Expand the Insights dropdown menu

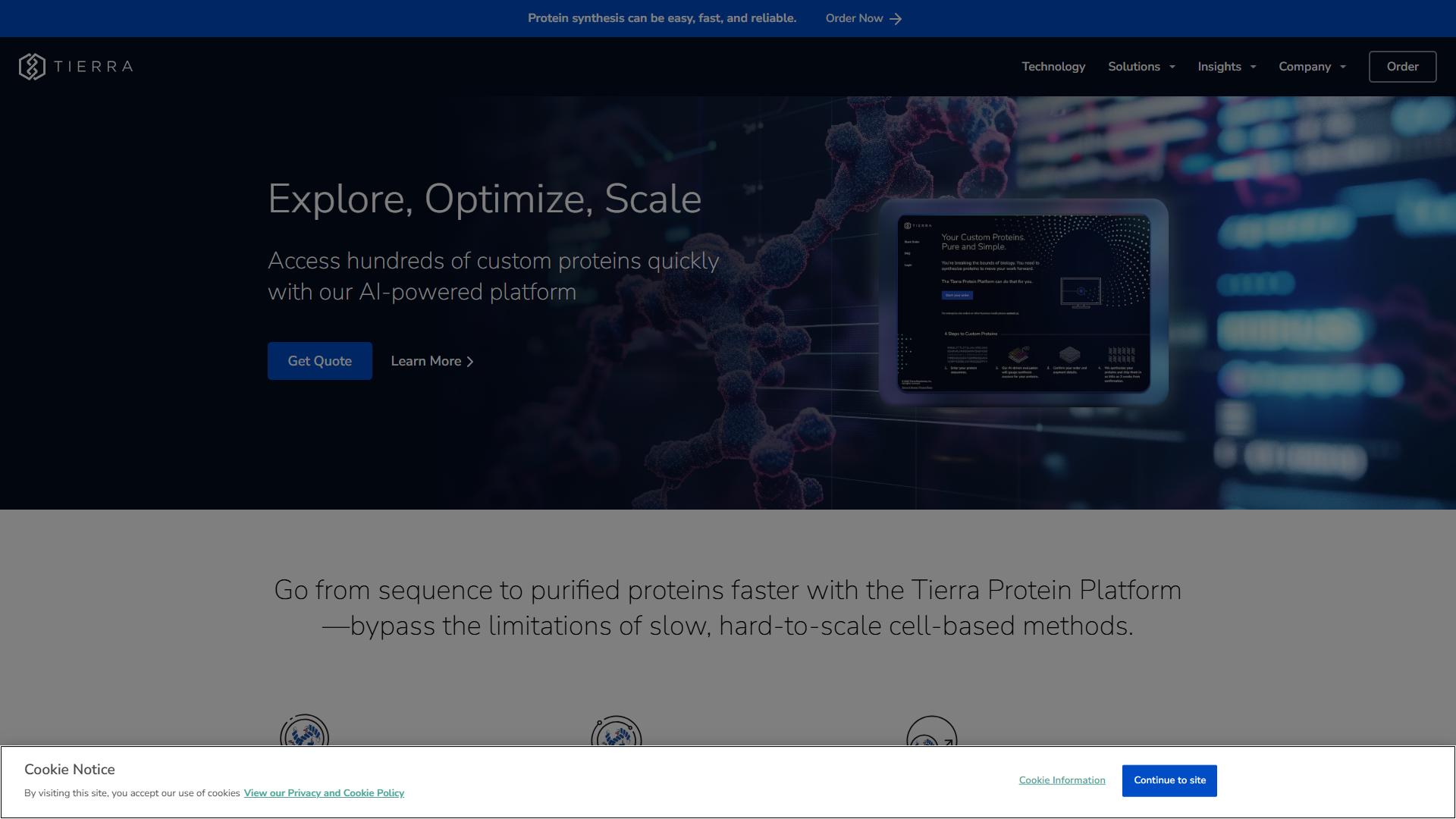click(x=1227, y=67)
